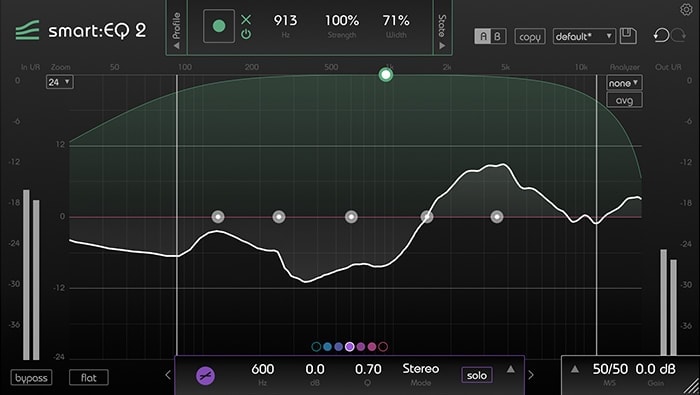Image resolution: width=700 pixels, height=395 pixels.
Task: Expand output panel triangle near 50/50
Action: click(x=575, y=370)
